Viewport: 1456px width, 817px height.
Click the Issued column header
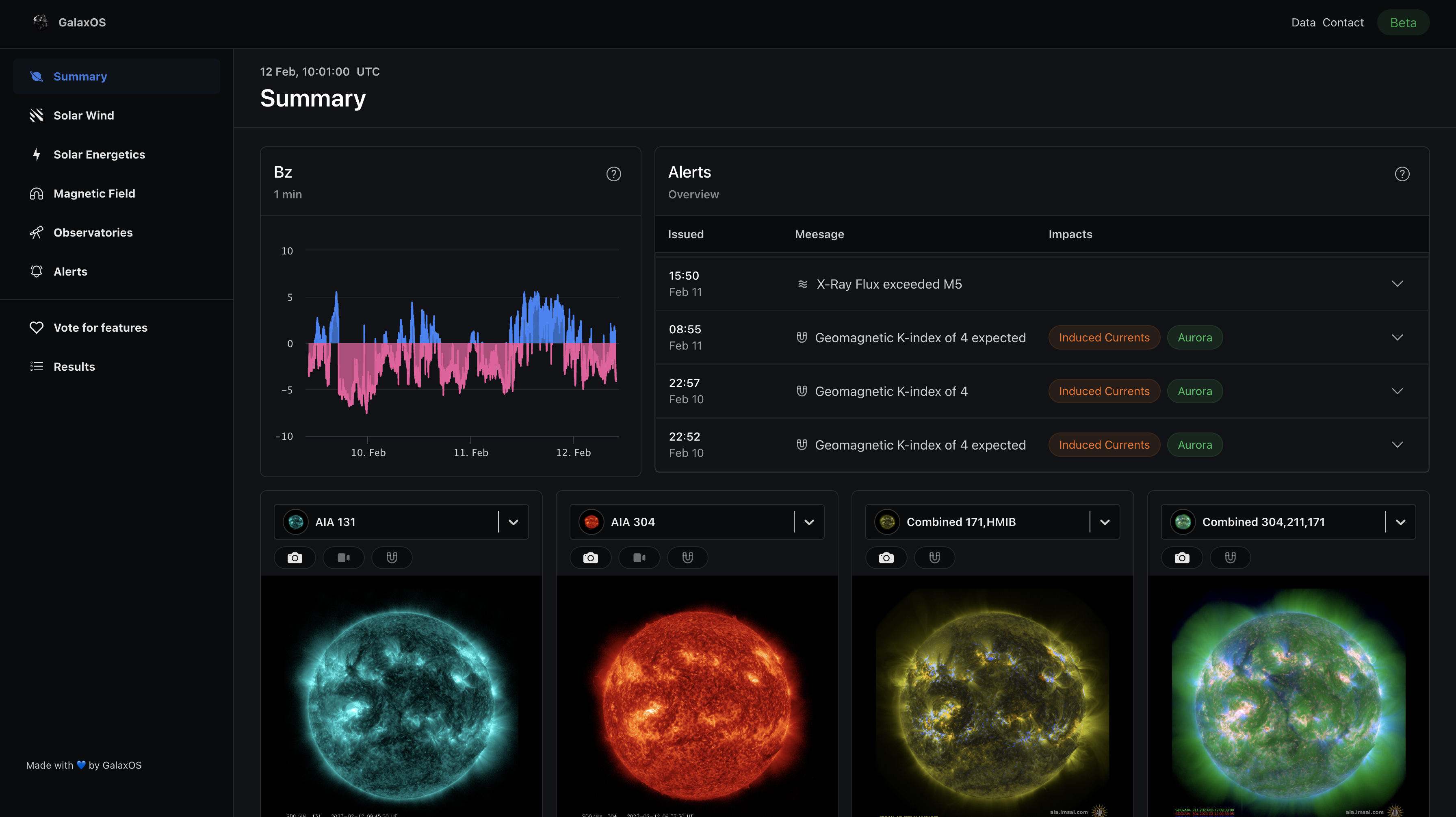[x=686, y=234]
